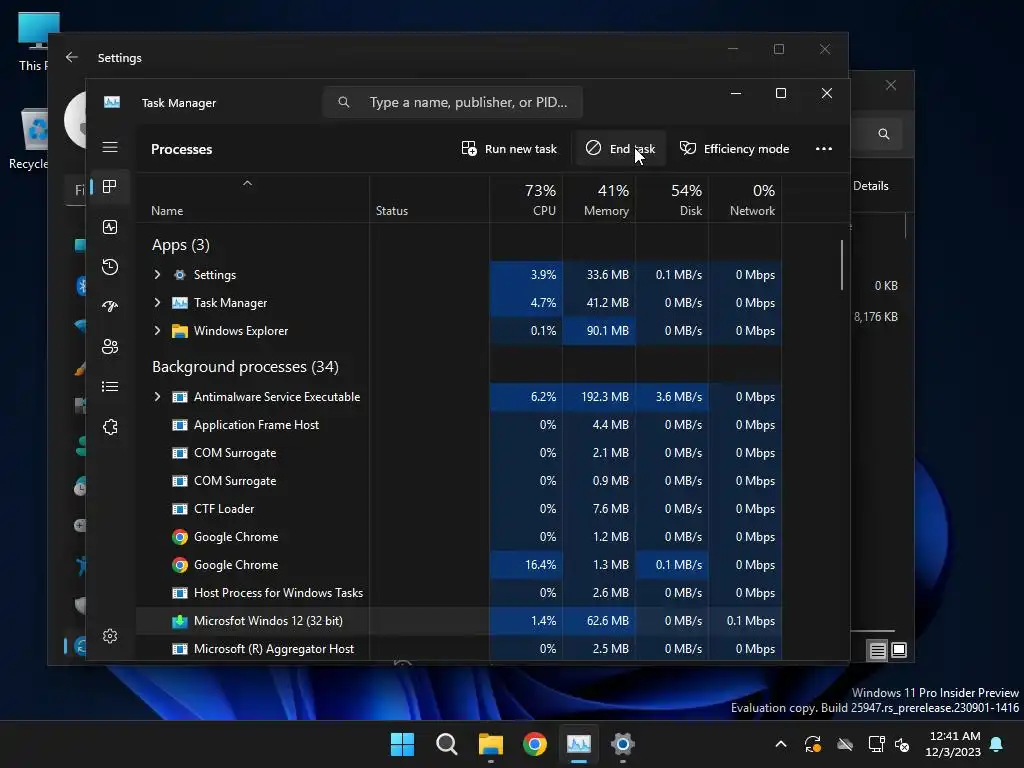Expand the Settings app process group
Screen dimensions: 1024x768
point(157,275)
